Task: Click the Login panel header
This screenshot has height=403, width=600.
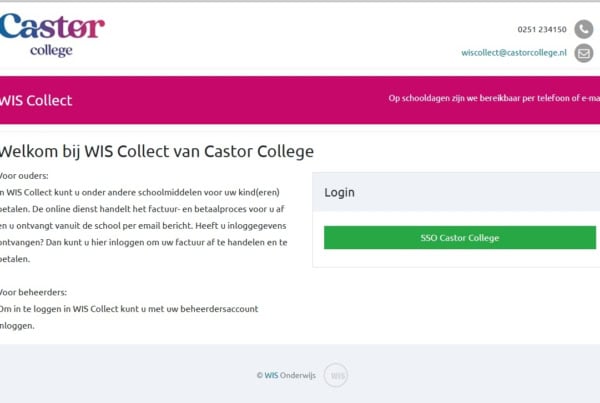Action: (456, 192)
